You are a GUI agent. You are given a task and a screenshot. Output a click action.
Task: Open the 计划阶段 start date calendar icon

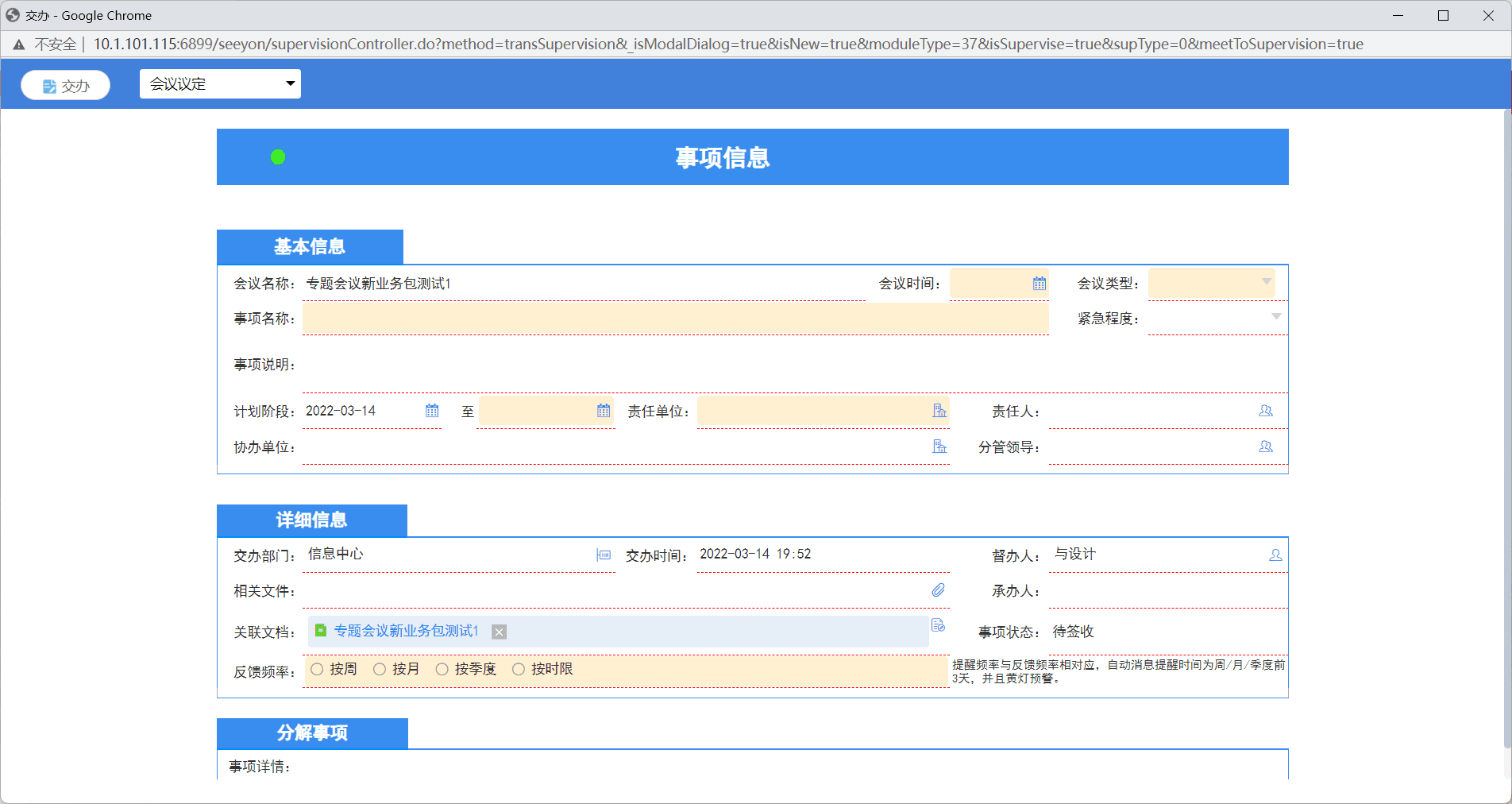pyautogui.click(x=432, y=411)
